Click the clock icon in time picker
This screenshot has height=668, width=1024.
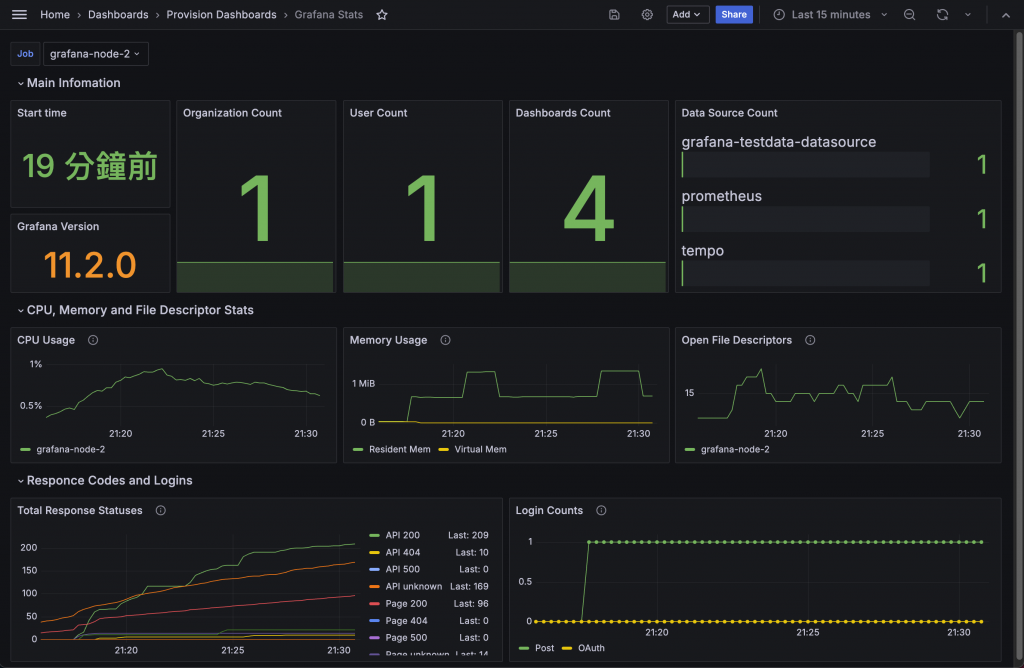click(x=779, y=14)
